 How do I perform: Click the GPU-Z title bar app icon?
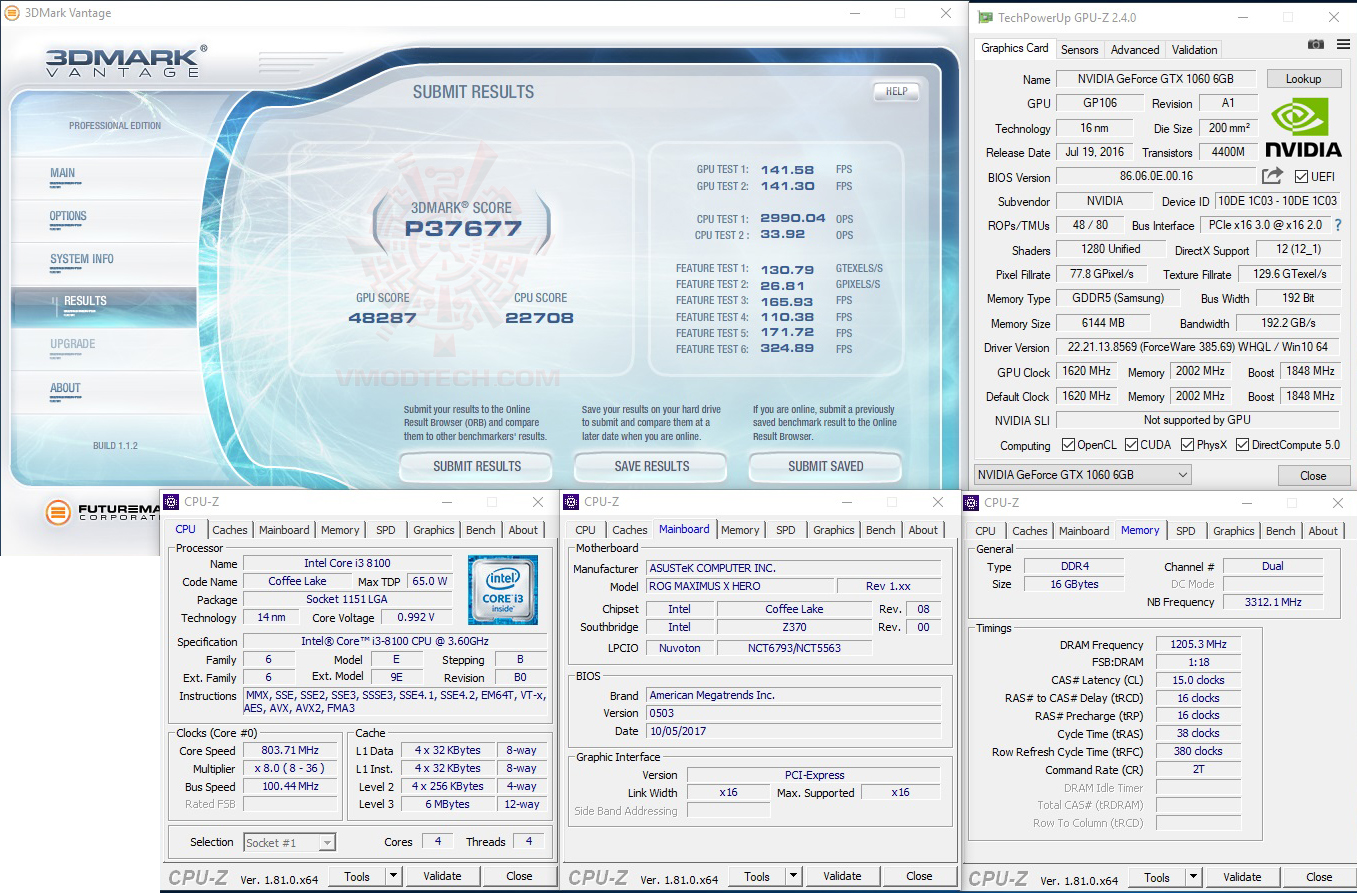pos(986,17)
